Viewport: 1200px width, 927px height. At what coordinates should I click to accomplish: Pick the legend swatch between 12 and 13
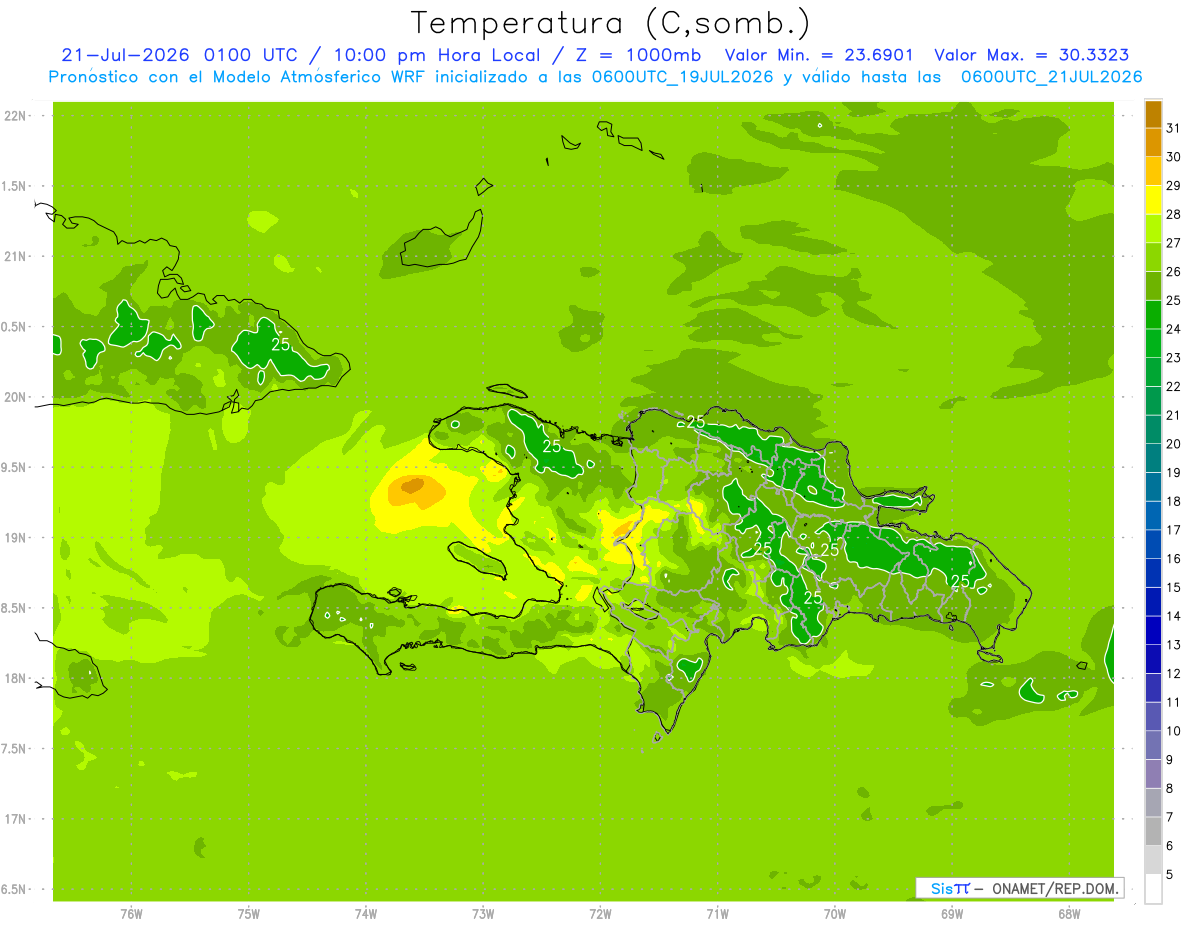pyautogui.click(x=1153, y=659)
